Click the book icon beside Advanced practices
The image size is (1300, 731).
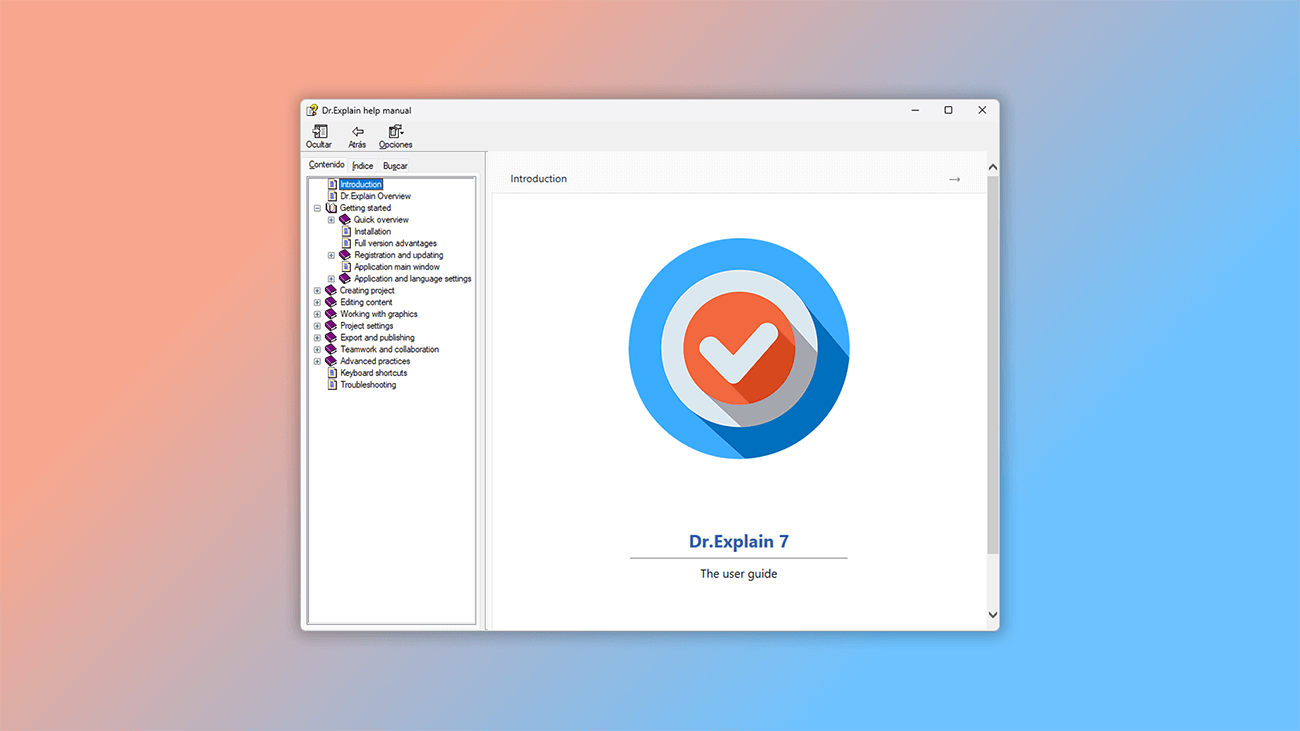tap(331, 361)
